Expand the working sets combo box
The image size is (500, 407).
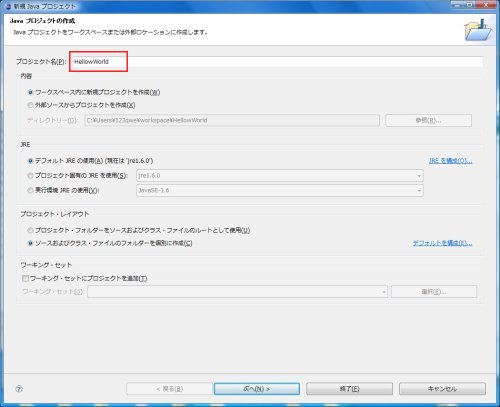237,292
